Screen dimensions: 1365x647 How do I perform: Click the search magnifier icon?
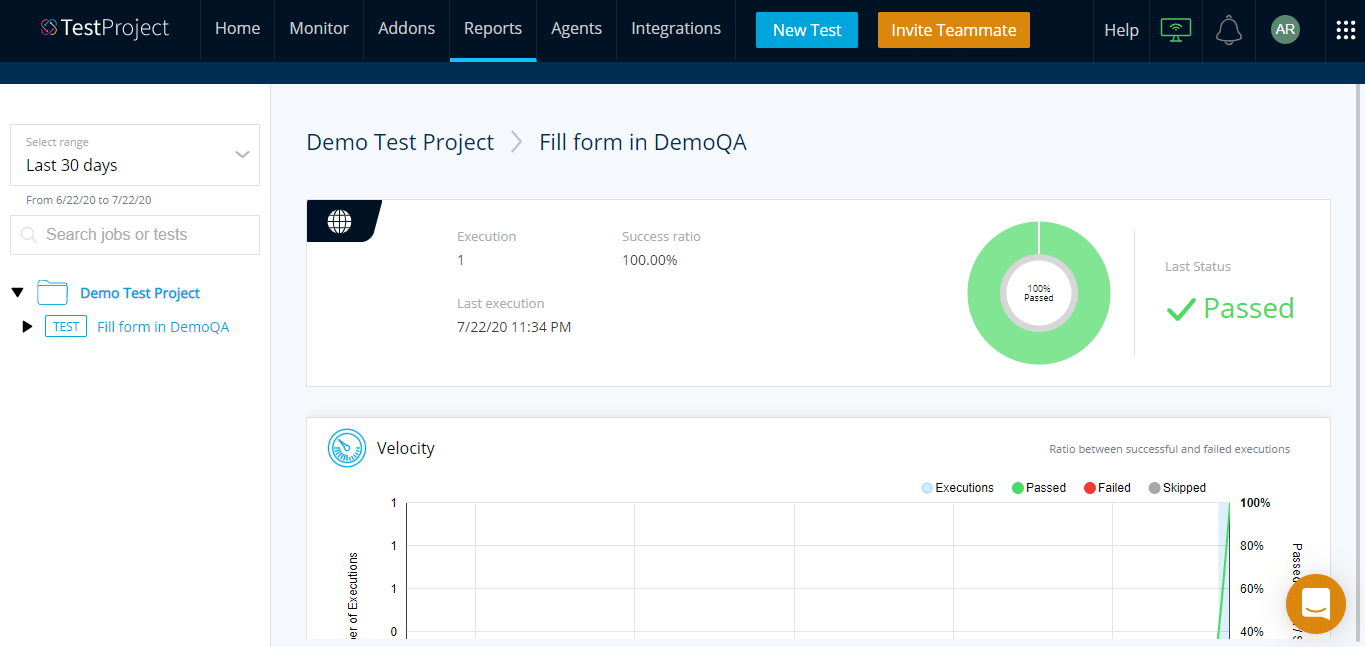click(28, 235)
